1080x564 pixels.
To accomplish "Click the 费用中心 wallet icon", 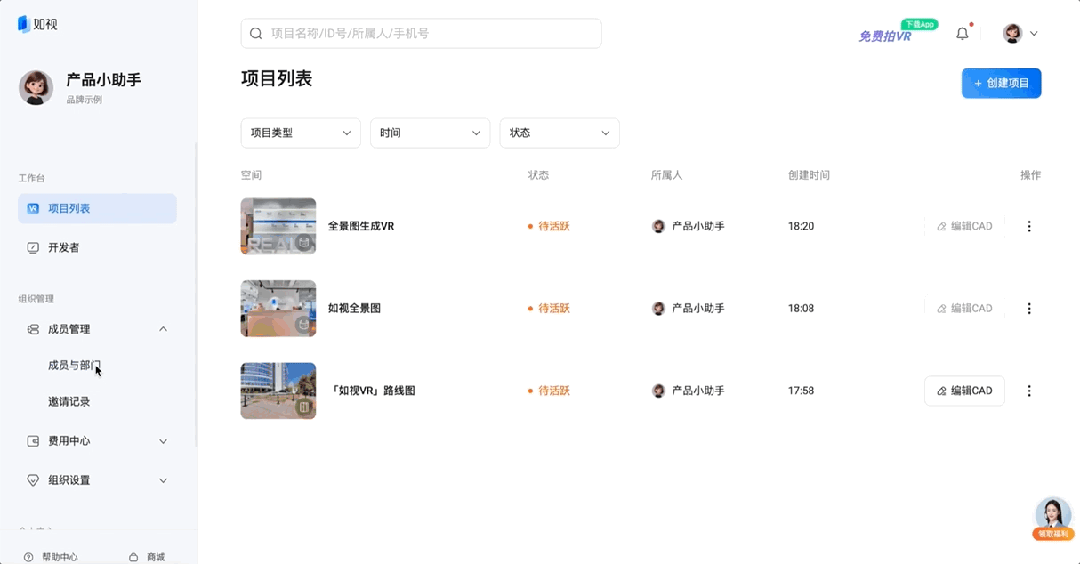I will click(x=33, y=441).
